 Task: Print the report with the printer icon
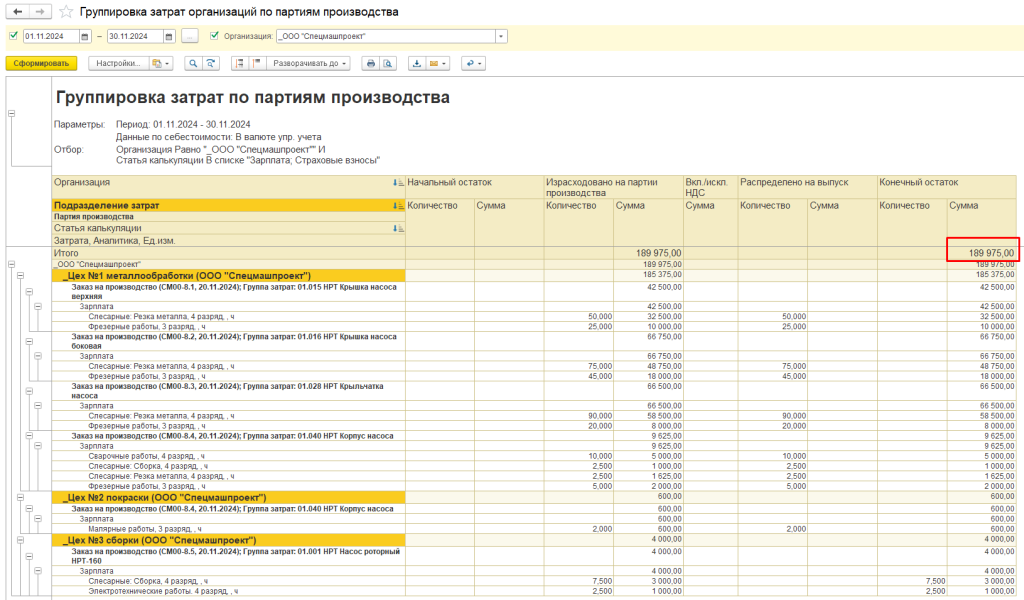pyautogui.click(x=371, y=63)
